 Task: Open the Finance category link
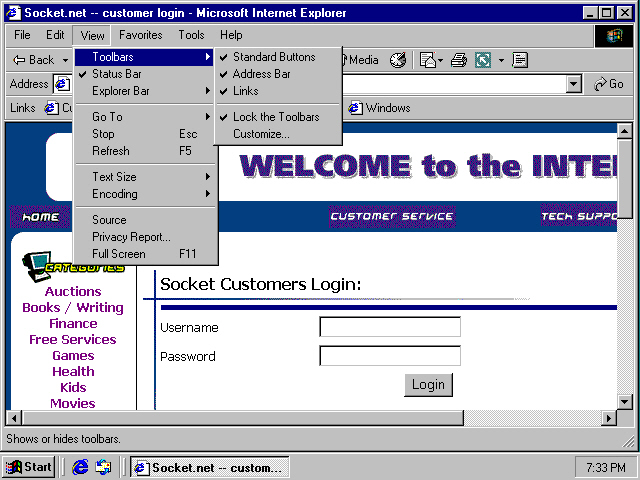point(73,324)
